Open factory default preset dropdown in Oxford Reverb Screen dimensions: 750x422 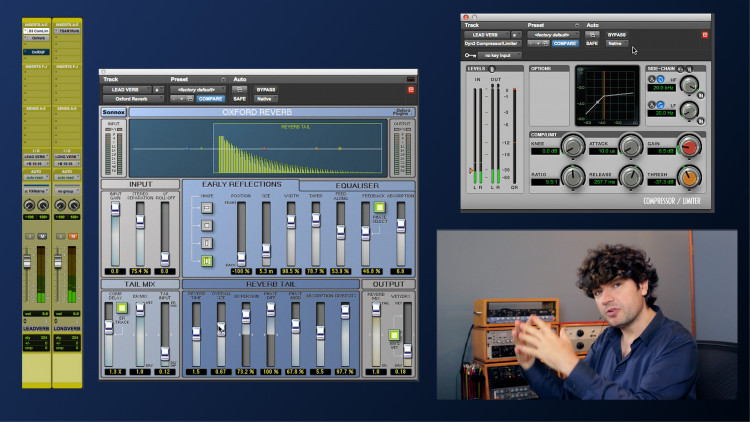[x=198, y=89]
